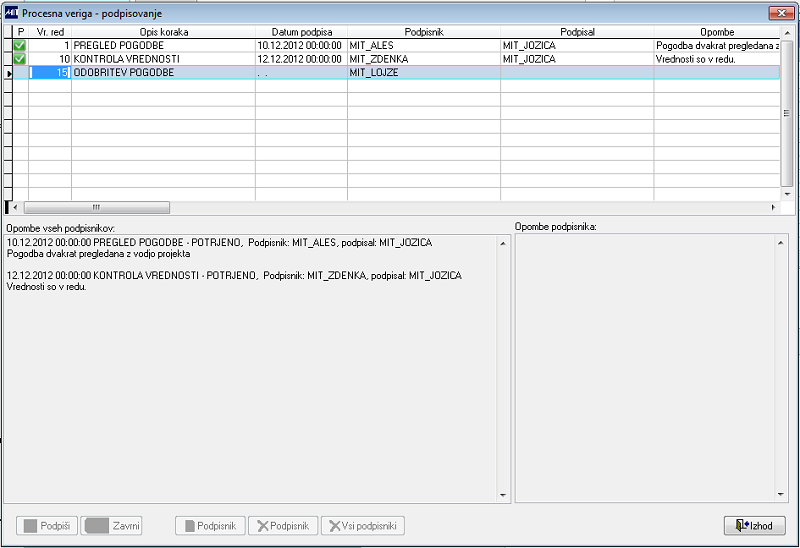Click the 'Opombe vseh podpisnikov:' label
Screen dimensions: 800x548
point(60,228)
